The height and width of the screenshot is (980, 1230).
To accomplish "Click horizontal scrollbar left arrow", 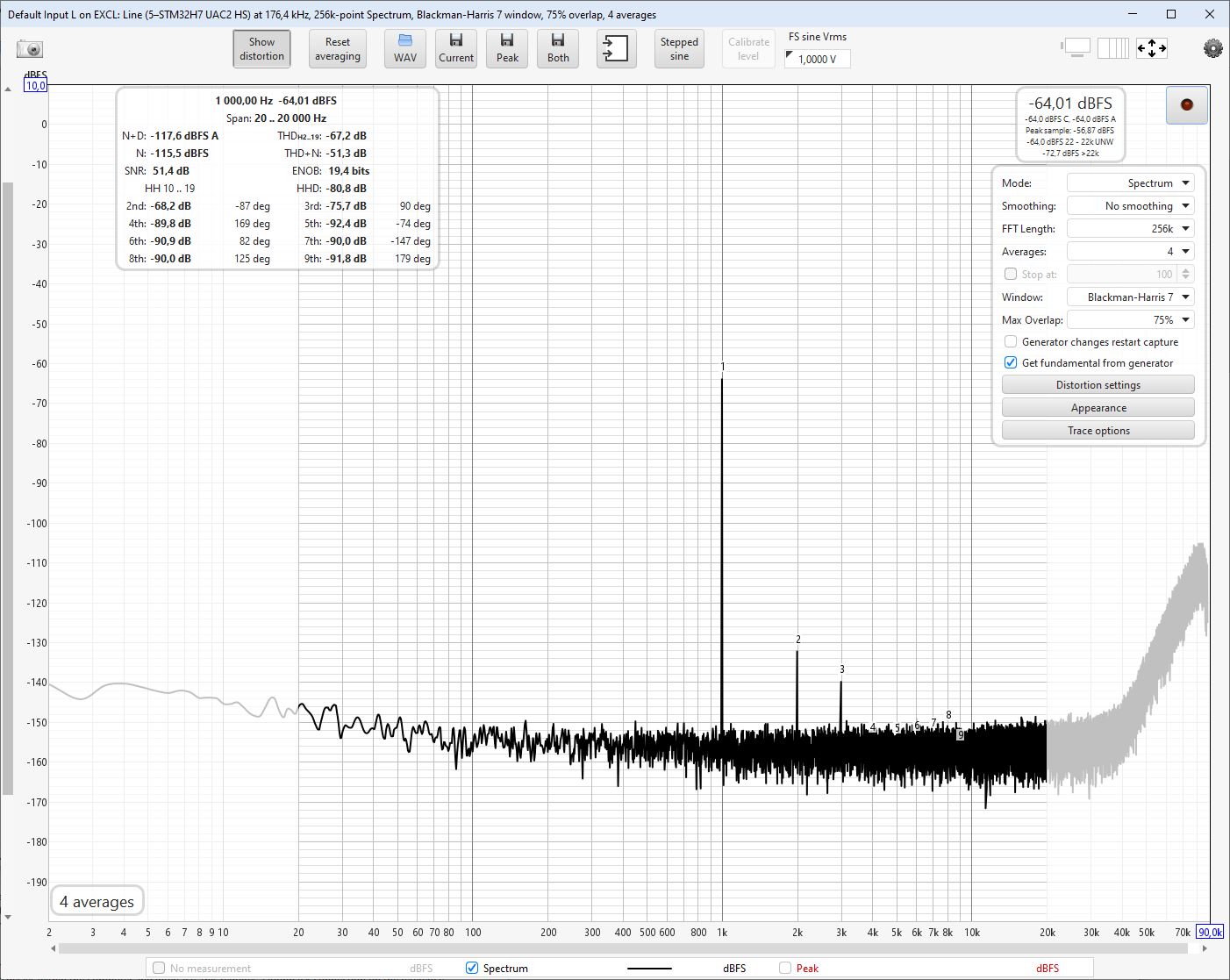I will tap(54, 948).
